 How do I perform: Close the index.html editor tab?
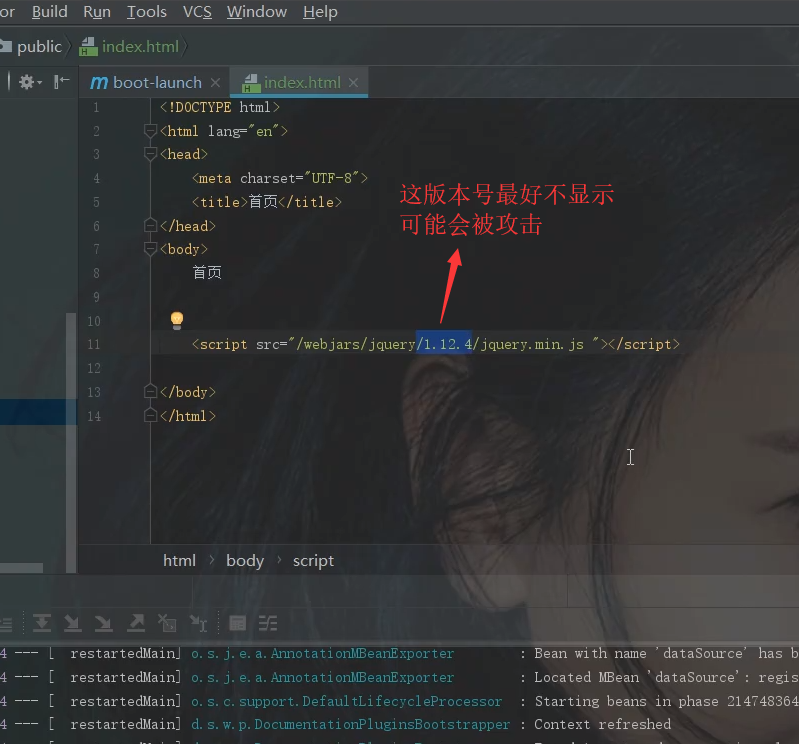(x=354, y=83)
